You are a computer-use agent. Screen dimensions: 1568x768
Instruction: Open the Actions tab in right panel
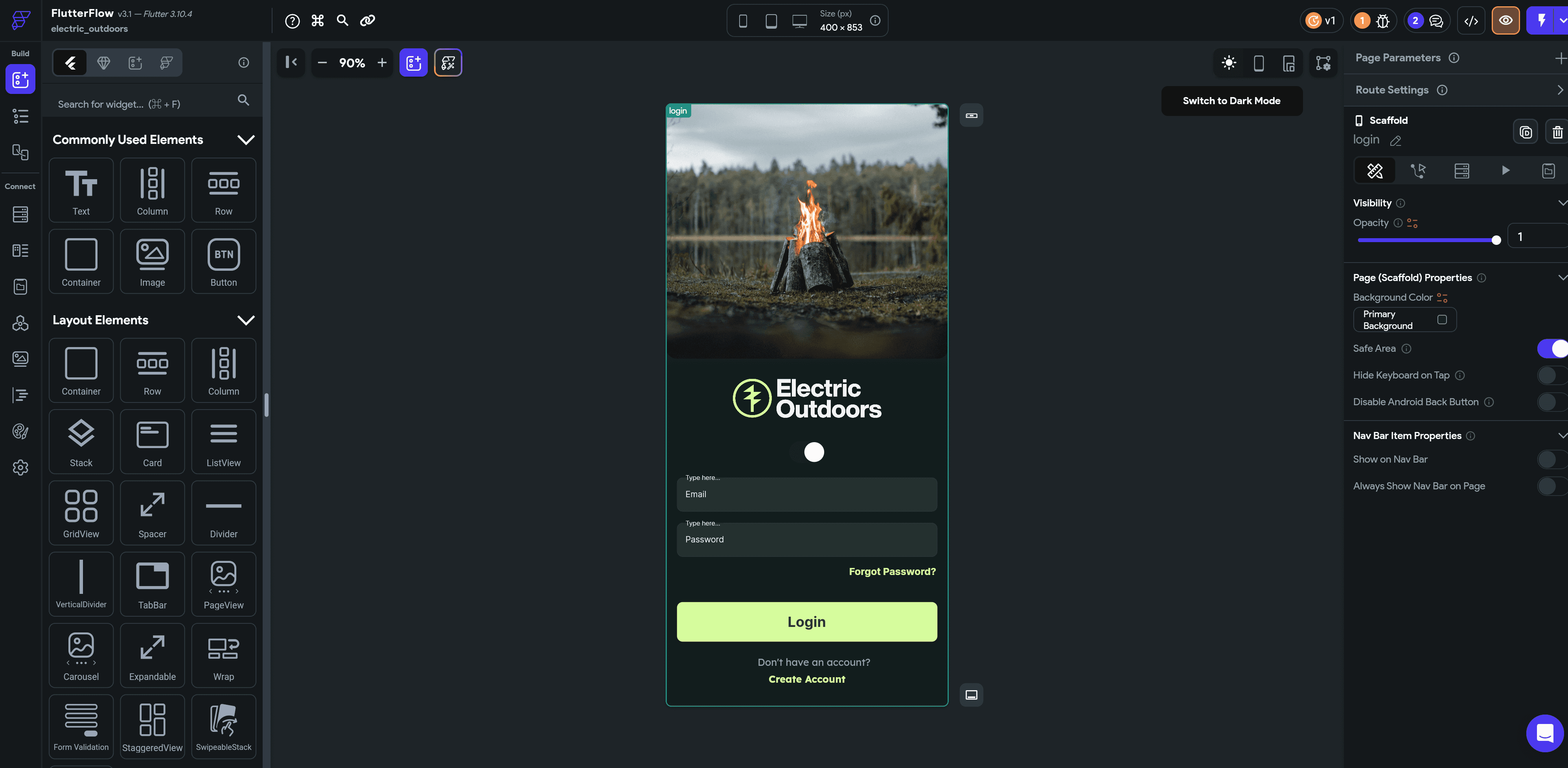click(x=1418, y=171)
